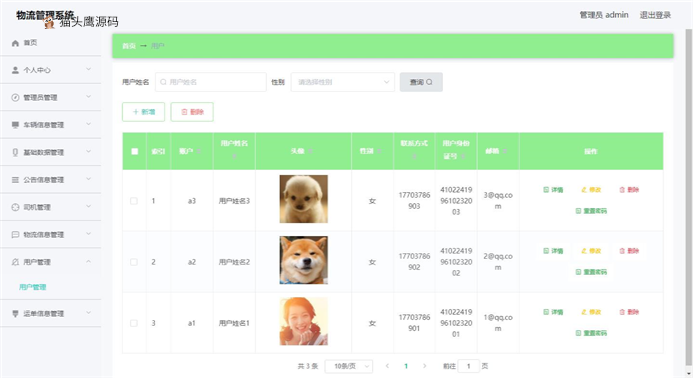Image resolution: width=693 pixels, height=378 pixels.
Task: Open the 10条/页 page size dropdown
Action: (x=349, y=366)
